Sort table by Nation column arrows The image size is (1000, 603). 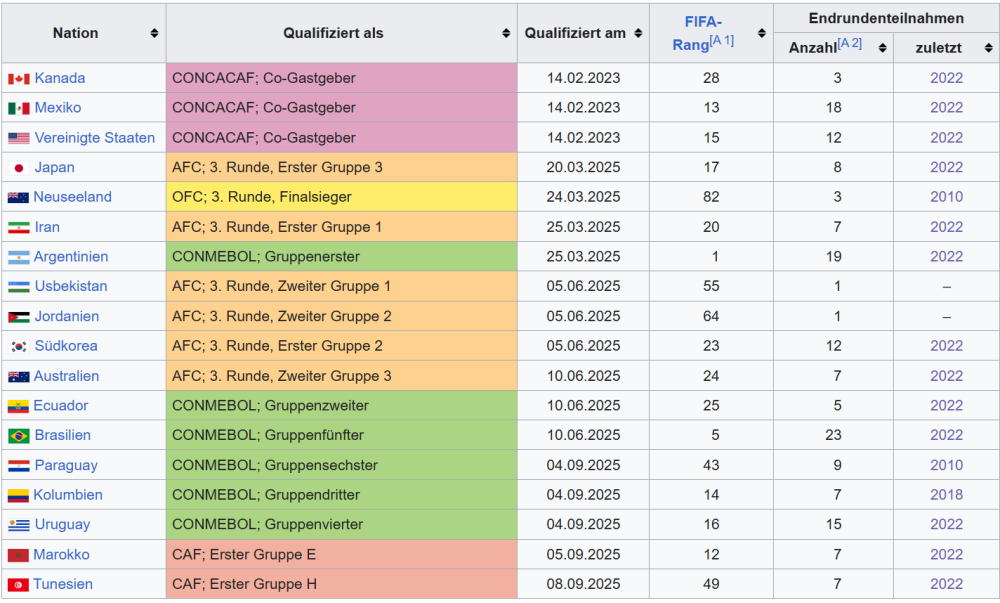(154, 33)
